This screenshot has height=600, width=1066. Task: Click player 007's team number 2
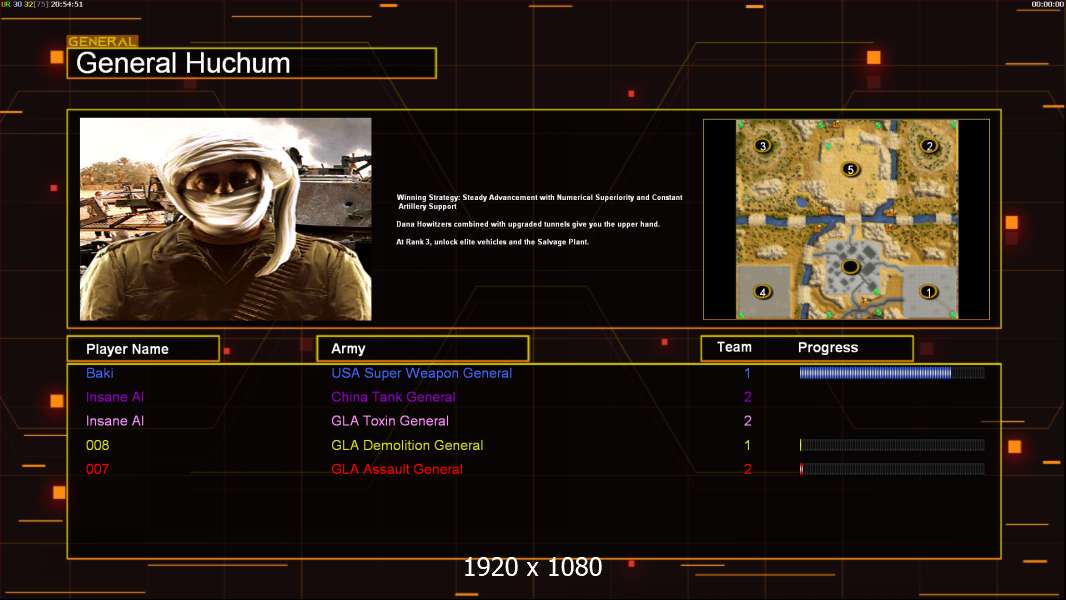[748, 469]
